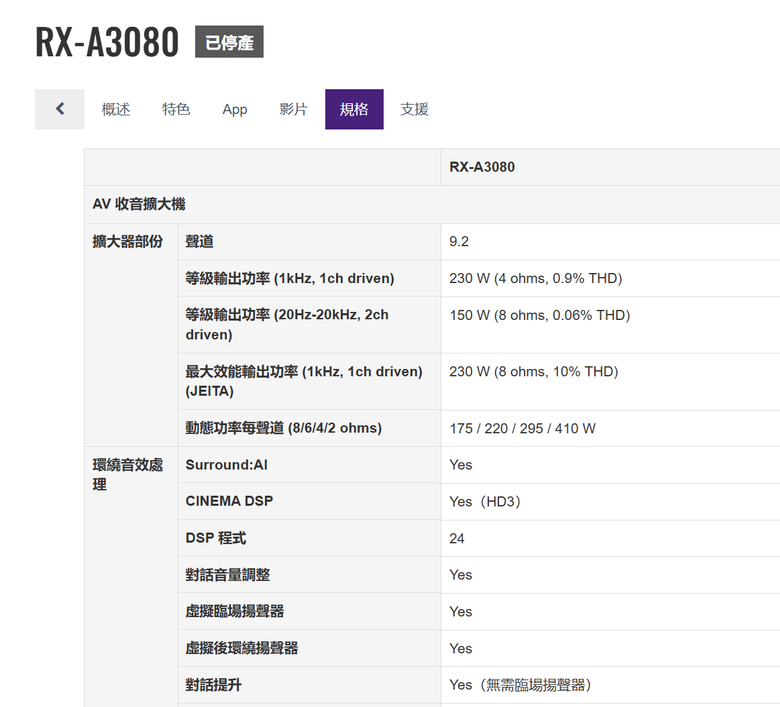Select the 規格 tab

point(354,109)
